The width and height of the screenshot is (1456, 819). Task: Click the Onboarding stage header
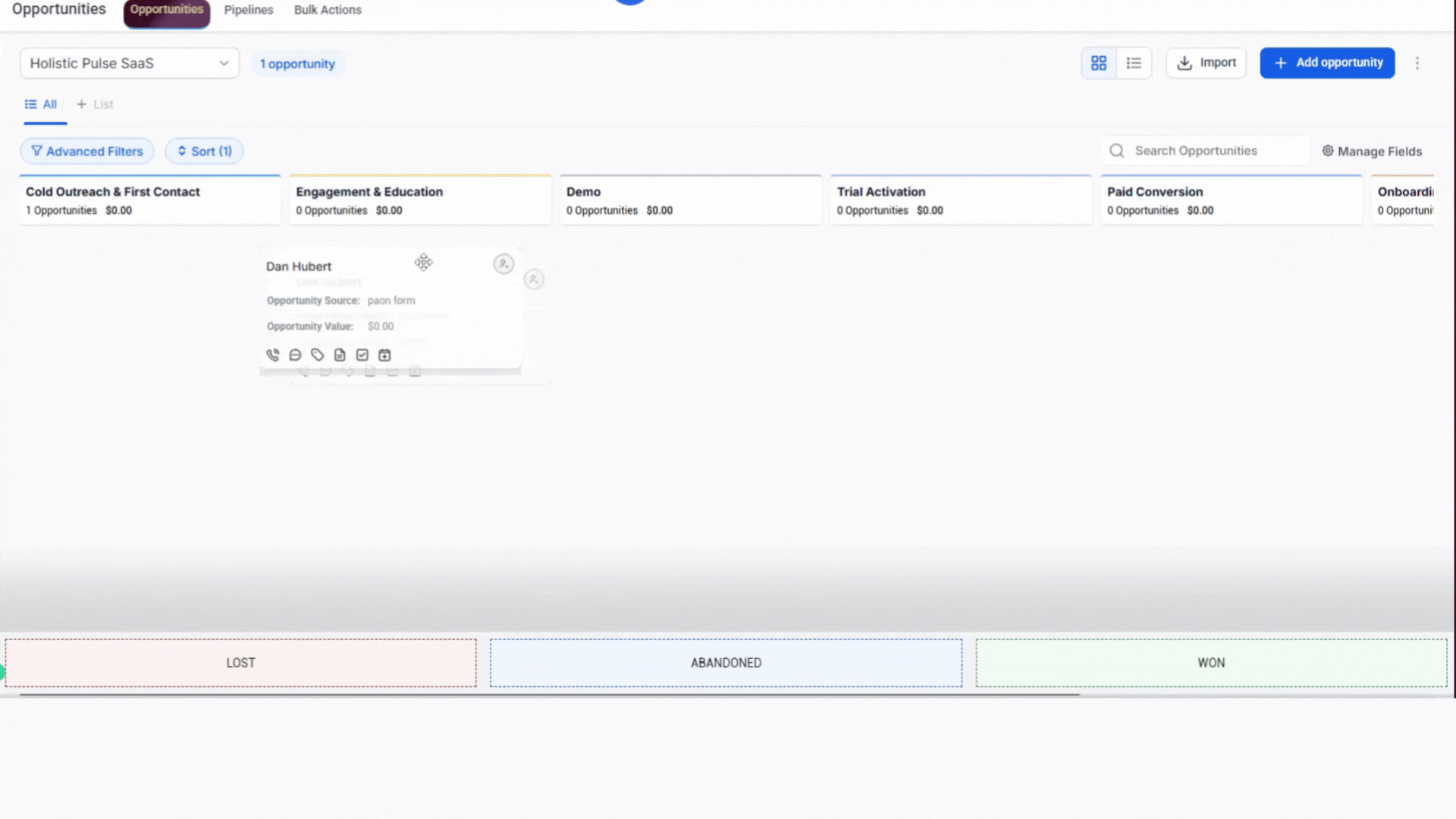tap(1404, 200)
